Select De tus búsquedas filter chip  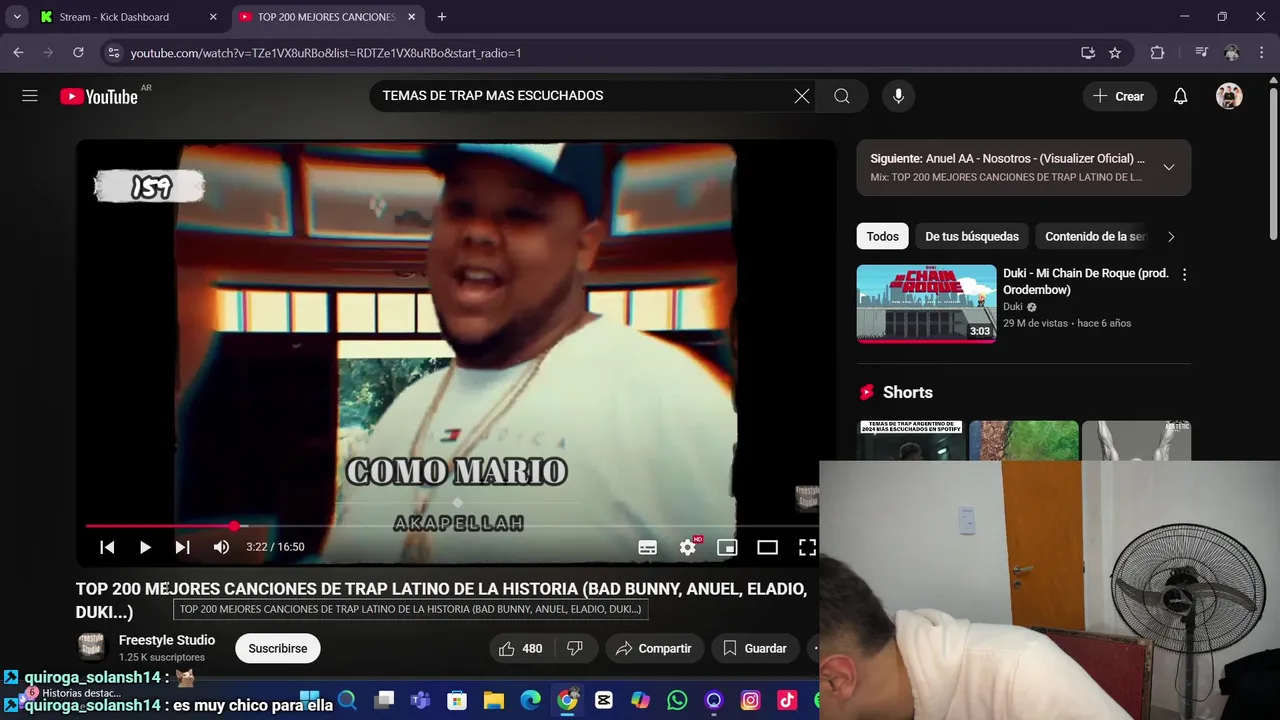coord(972,236)
